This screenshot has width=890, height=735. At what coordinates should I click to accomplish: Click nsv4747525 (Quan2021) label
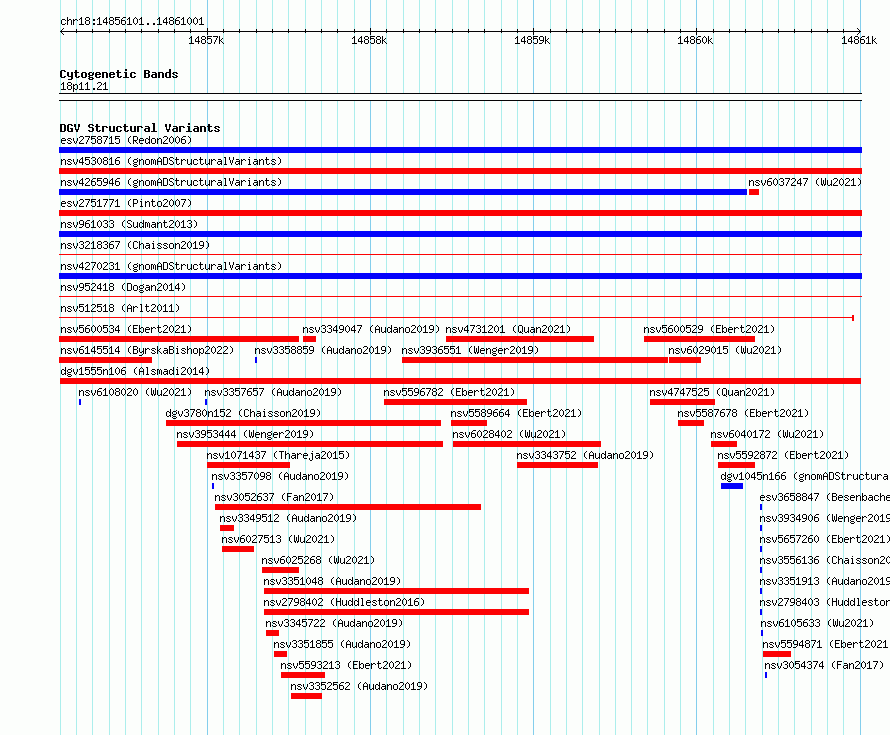tap(712, 392)
